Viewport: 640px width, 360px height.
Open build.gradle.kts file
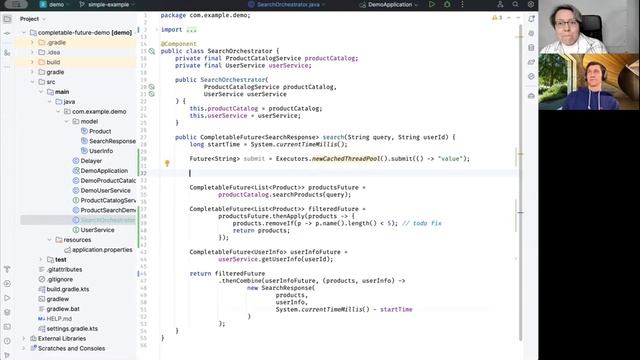(x=64, y=289)
